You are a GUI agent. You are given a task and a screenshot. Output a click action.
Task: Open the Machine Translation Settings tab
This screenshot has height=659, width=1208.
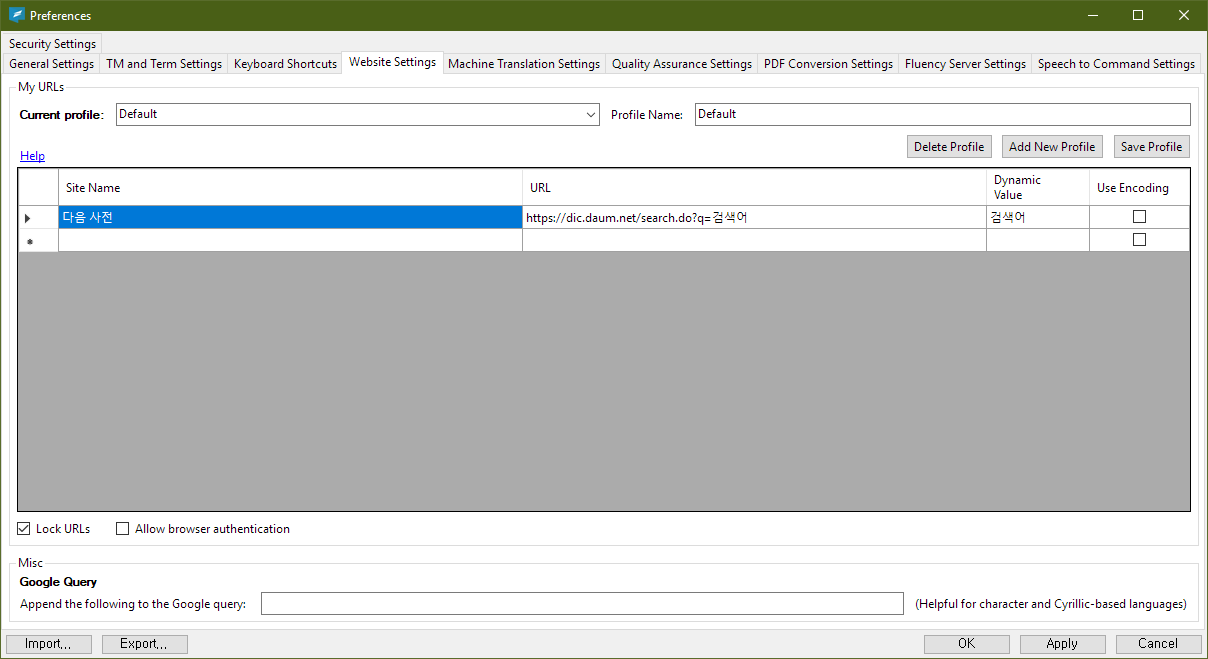tap(523, 64)
